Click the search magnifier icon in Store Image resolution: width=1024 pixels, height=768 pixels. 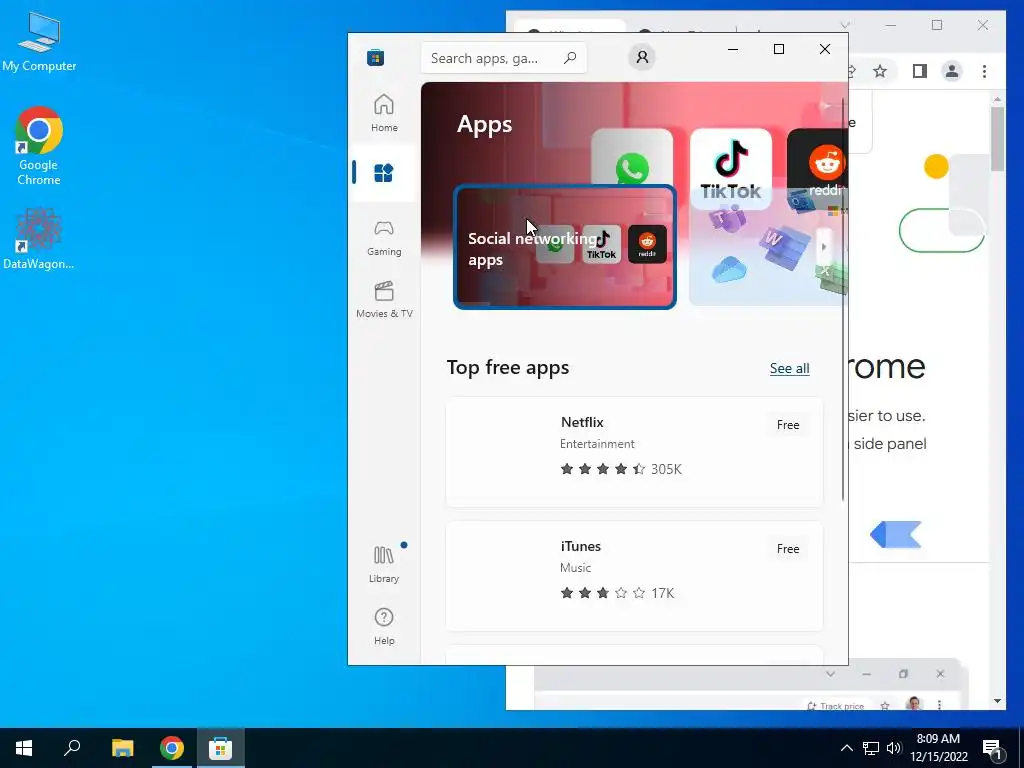pos(570,58)
